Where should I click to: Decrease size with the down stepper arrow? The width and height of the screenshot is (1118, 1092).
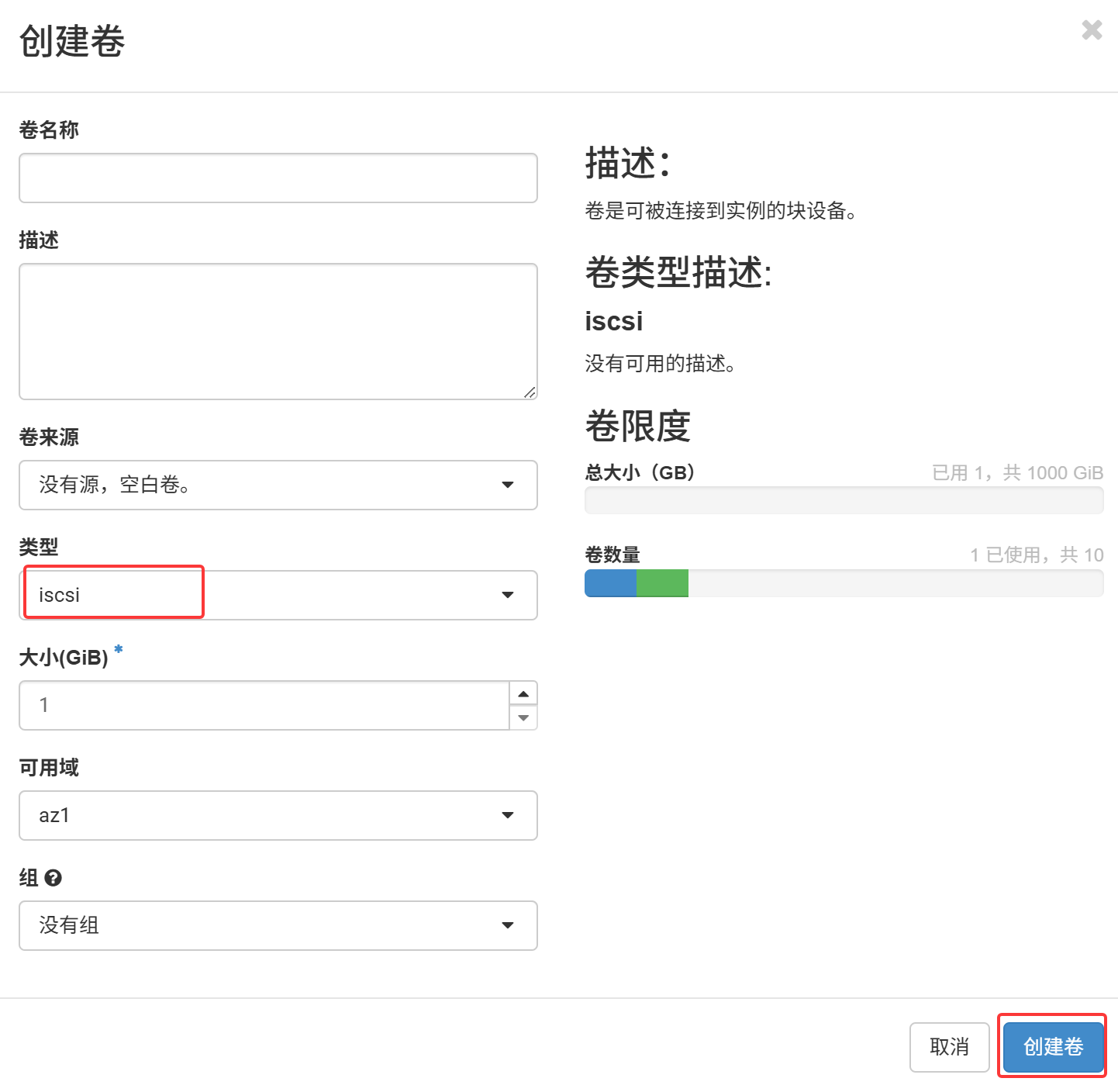[x=523, y=717]
